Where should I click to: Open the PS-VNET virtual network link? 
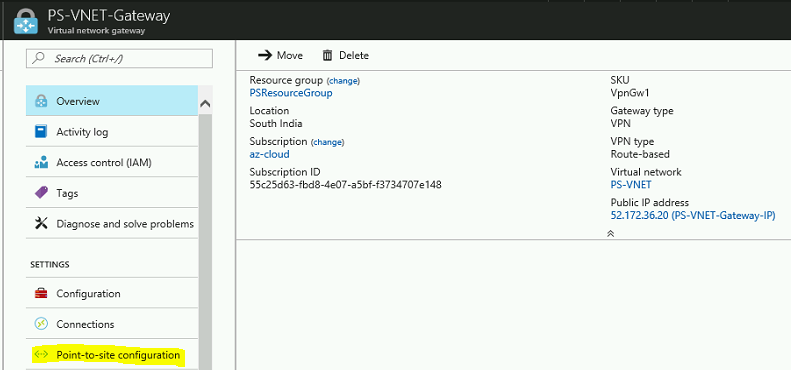coord(631,185)
